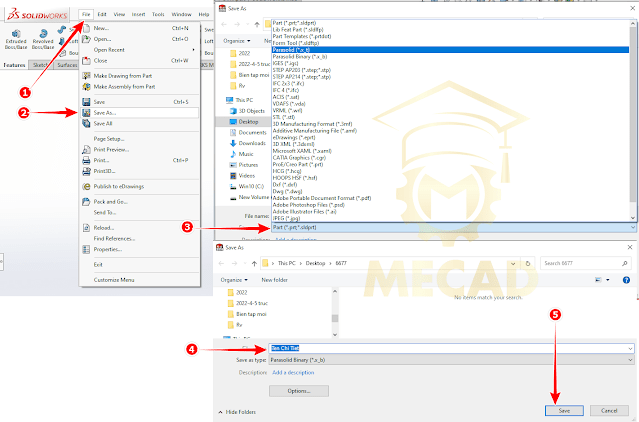
Task: Open the View menu
Action: [x=119, y=14]
